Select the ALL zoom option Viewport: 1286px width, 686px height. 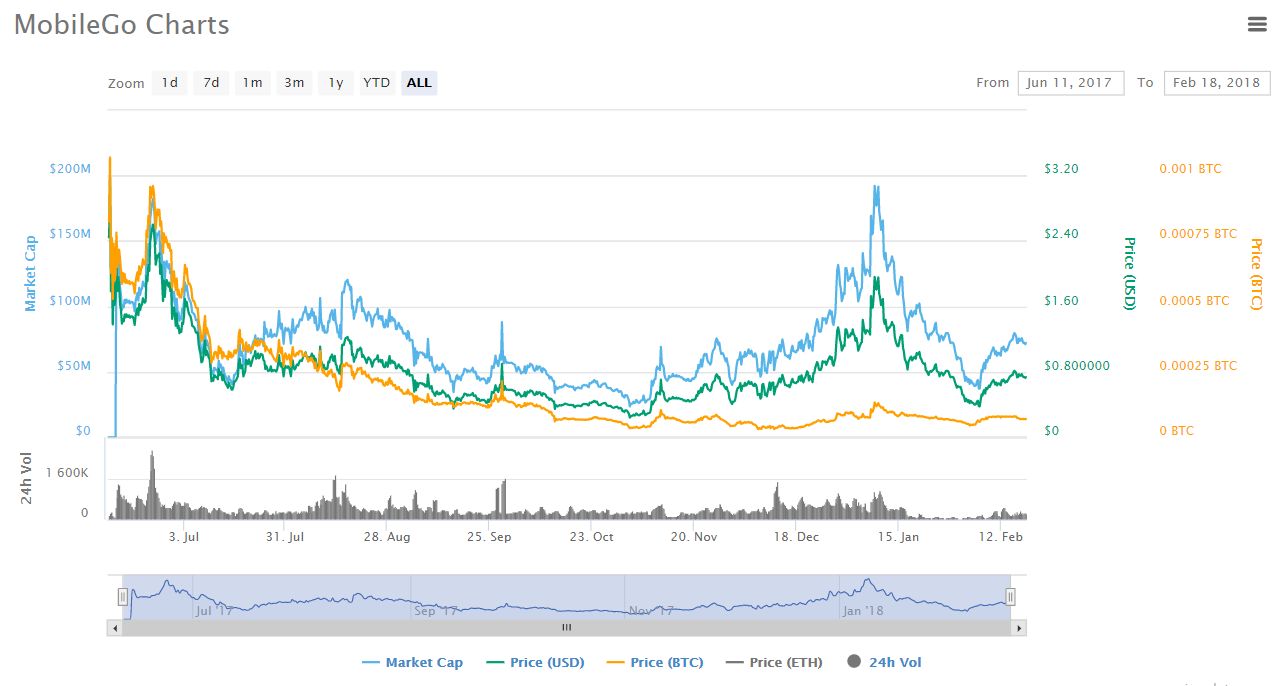point(419,83)
